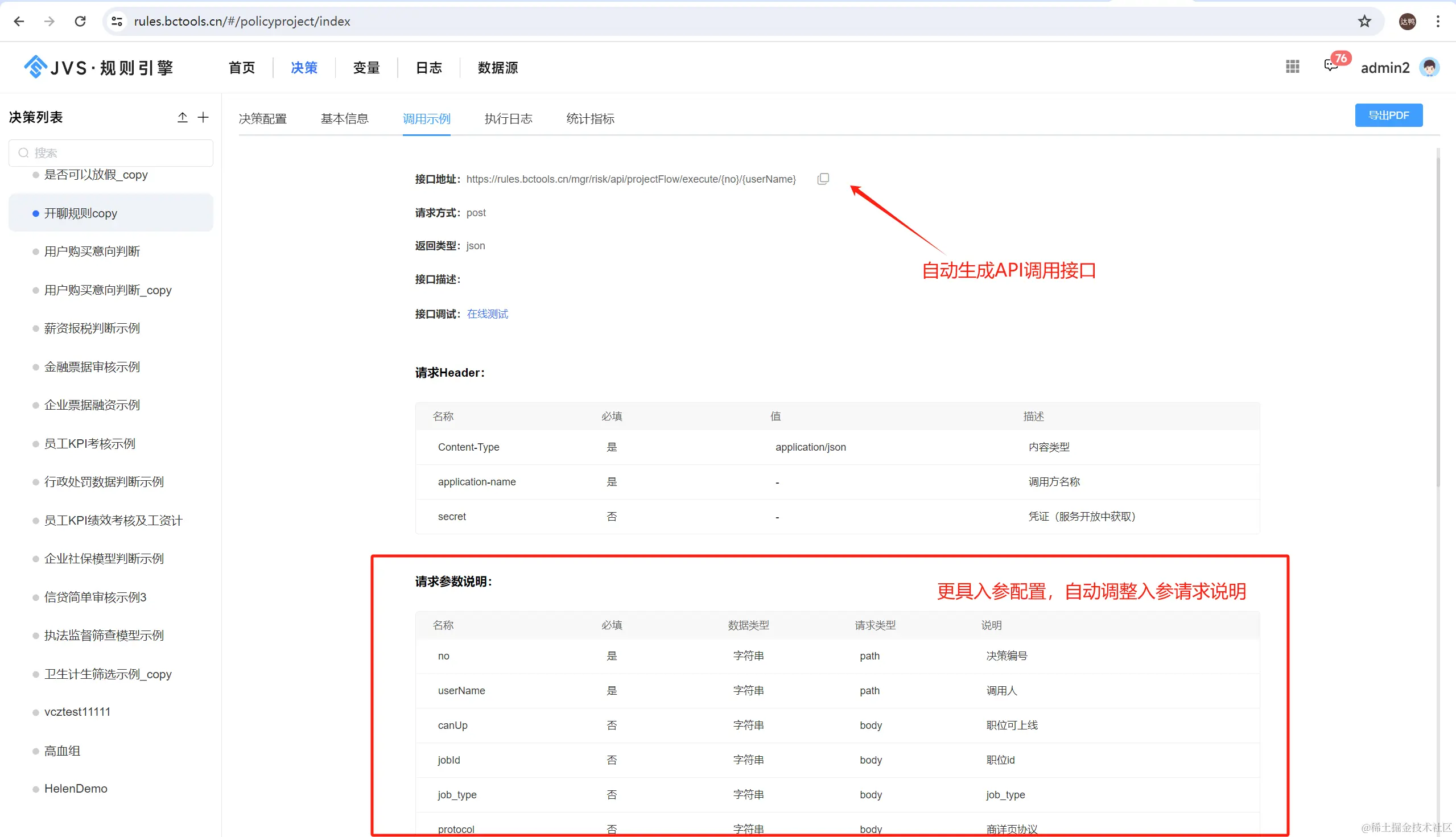Select HelenDemo in decision list

click(x=76, y=789)
